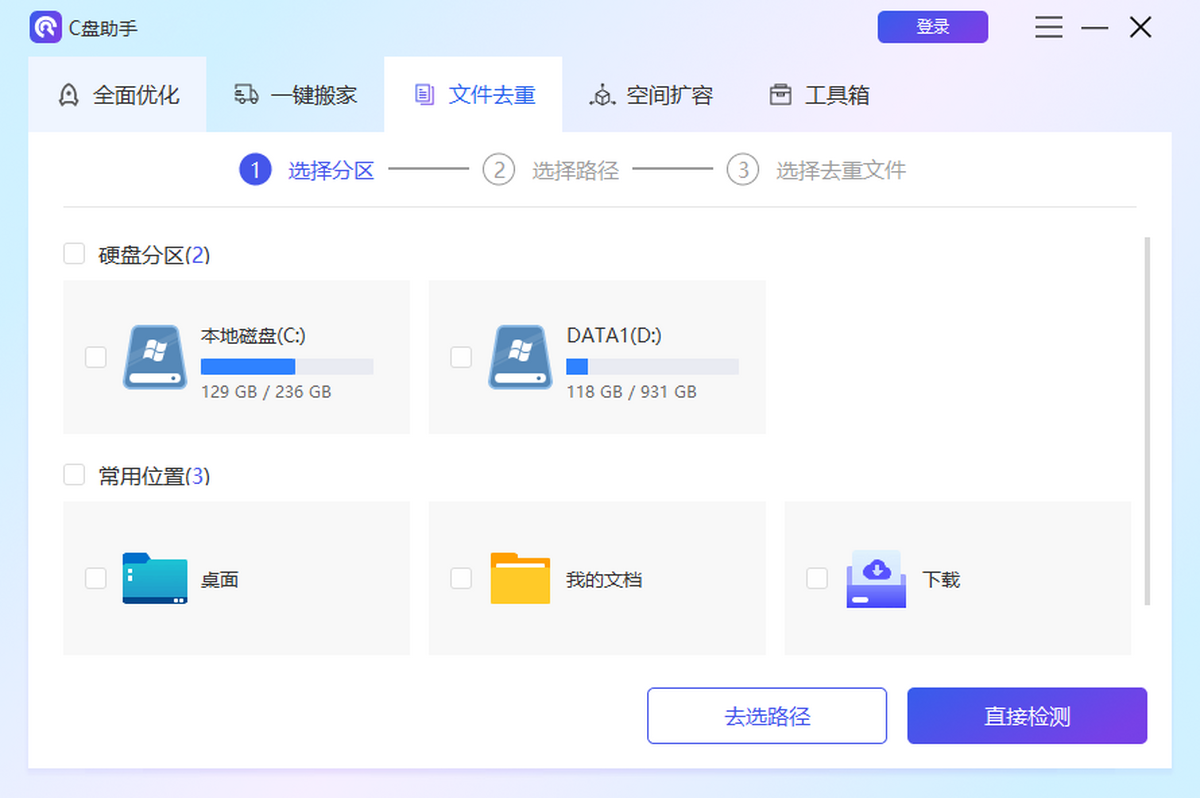This screenshot has width=1200, height=798.
Task: Click the 去选路径 button
Action: pos(767,716)
